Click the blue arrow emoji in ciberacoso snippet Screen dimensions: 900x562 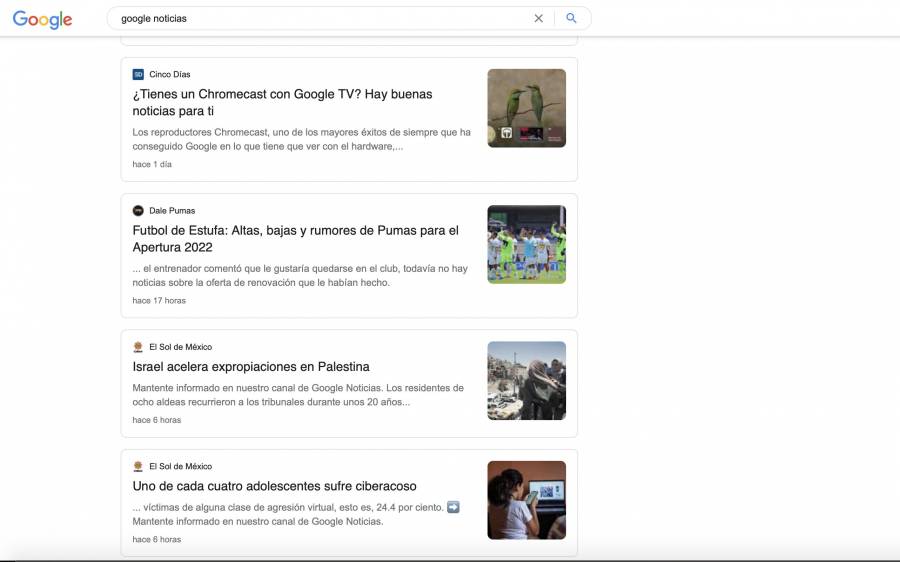coord(453,507)
